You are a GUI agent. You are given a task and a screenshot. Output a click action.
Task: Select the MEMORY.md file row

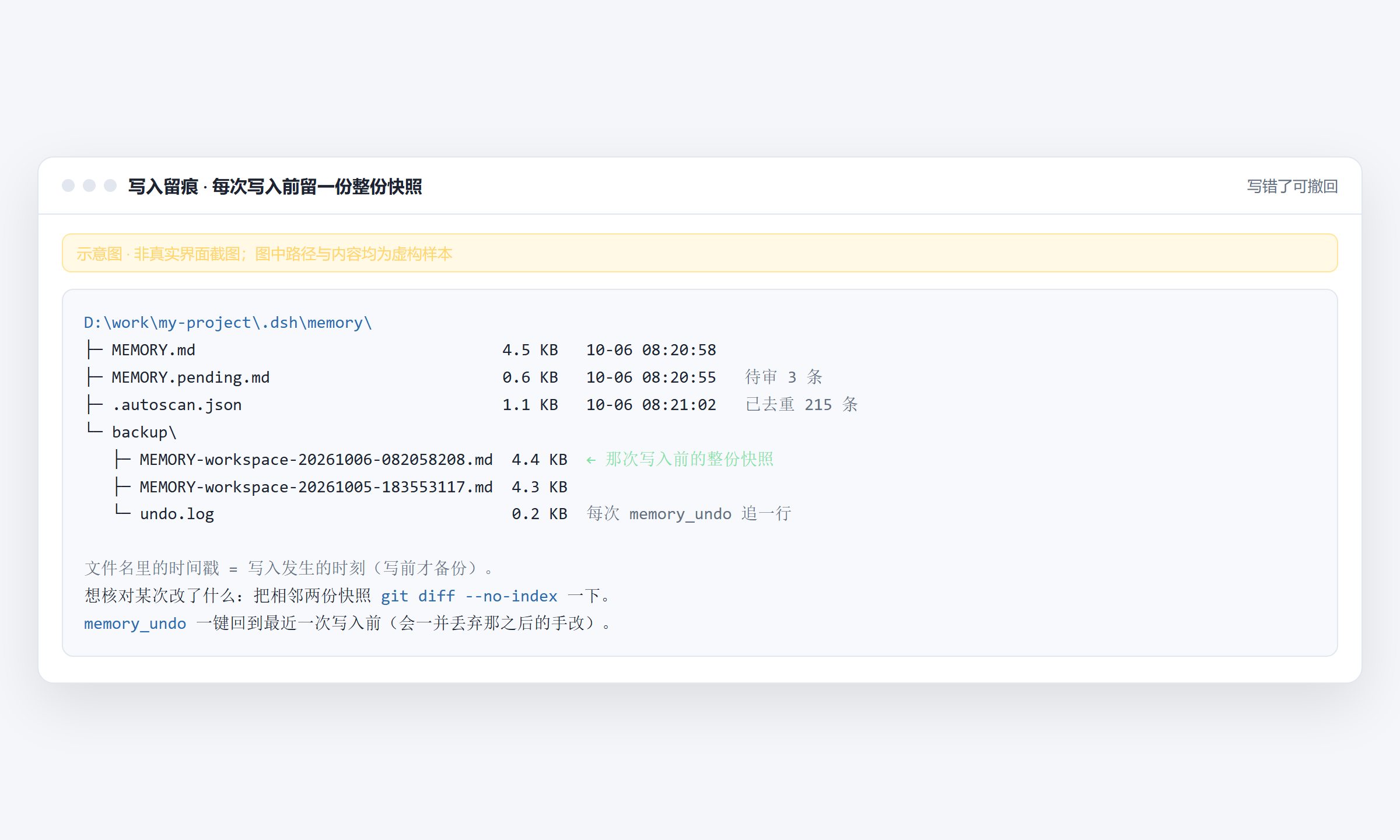tap(400, 350)
